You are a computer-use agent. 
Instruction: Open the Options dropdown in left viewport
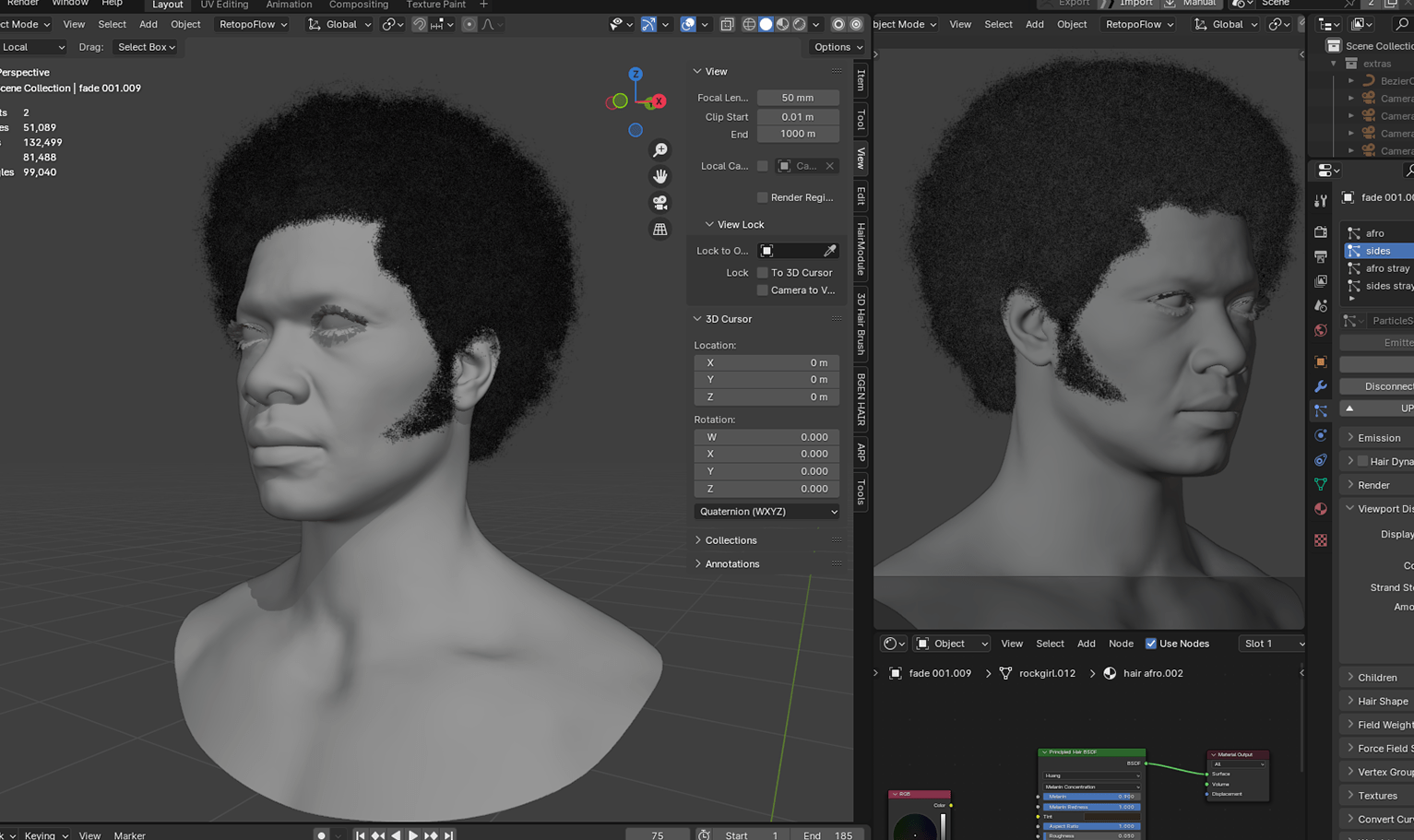[x=838, y=47]
